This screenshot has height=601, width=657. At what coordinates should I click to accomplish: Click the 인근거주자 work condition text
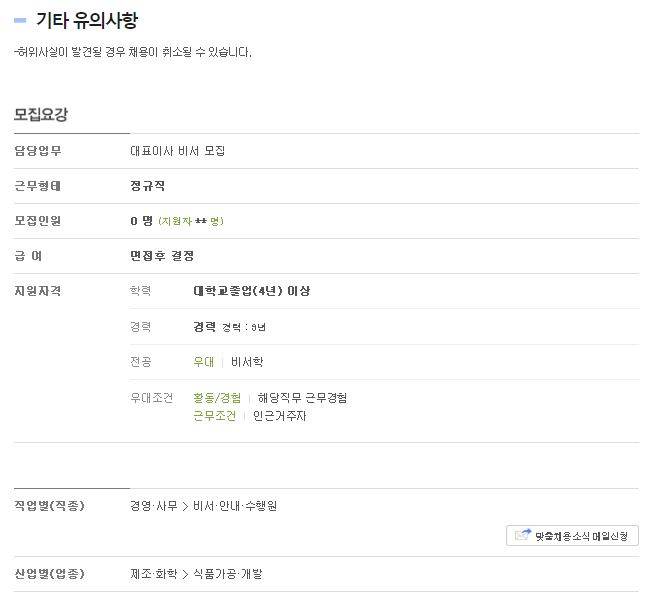pos(280,416)
